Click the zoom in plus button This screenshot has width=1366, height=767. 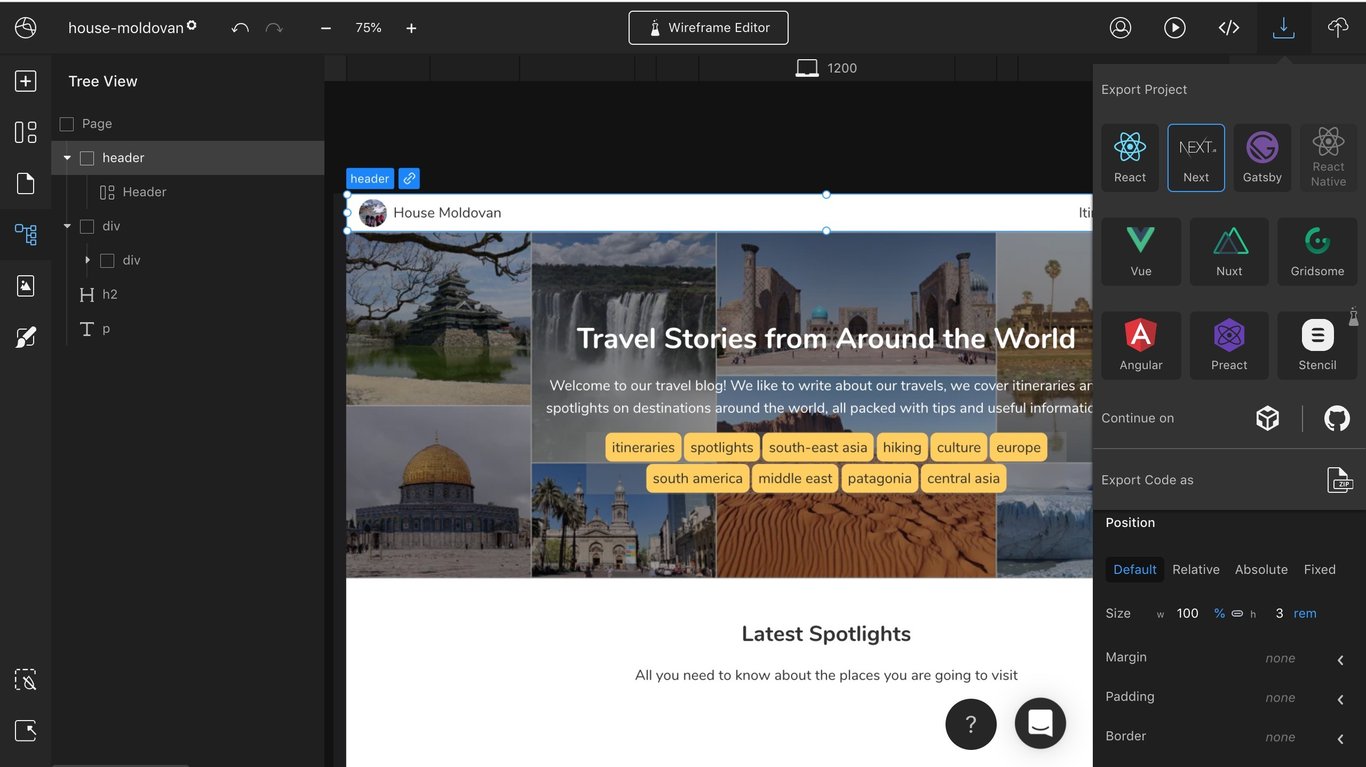pyautogui.click(x=411, y=28)
